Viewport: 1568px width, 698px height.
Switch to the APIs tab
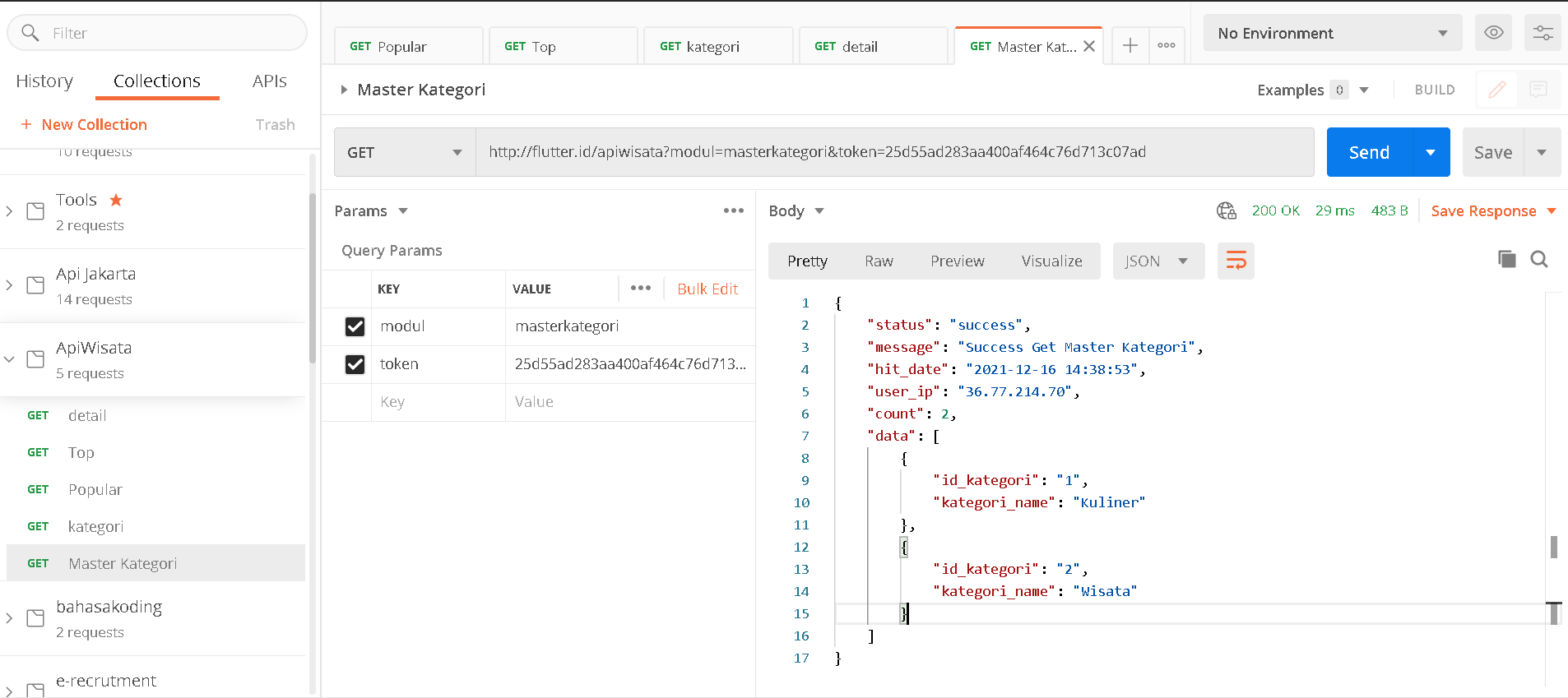point(270,81)
